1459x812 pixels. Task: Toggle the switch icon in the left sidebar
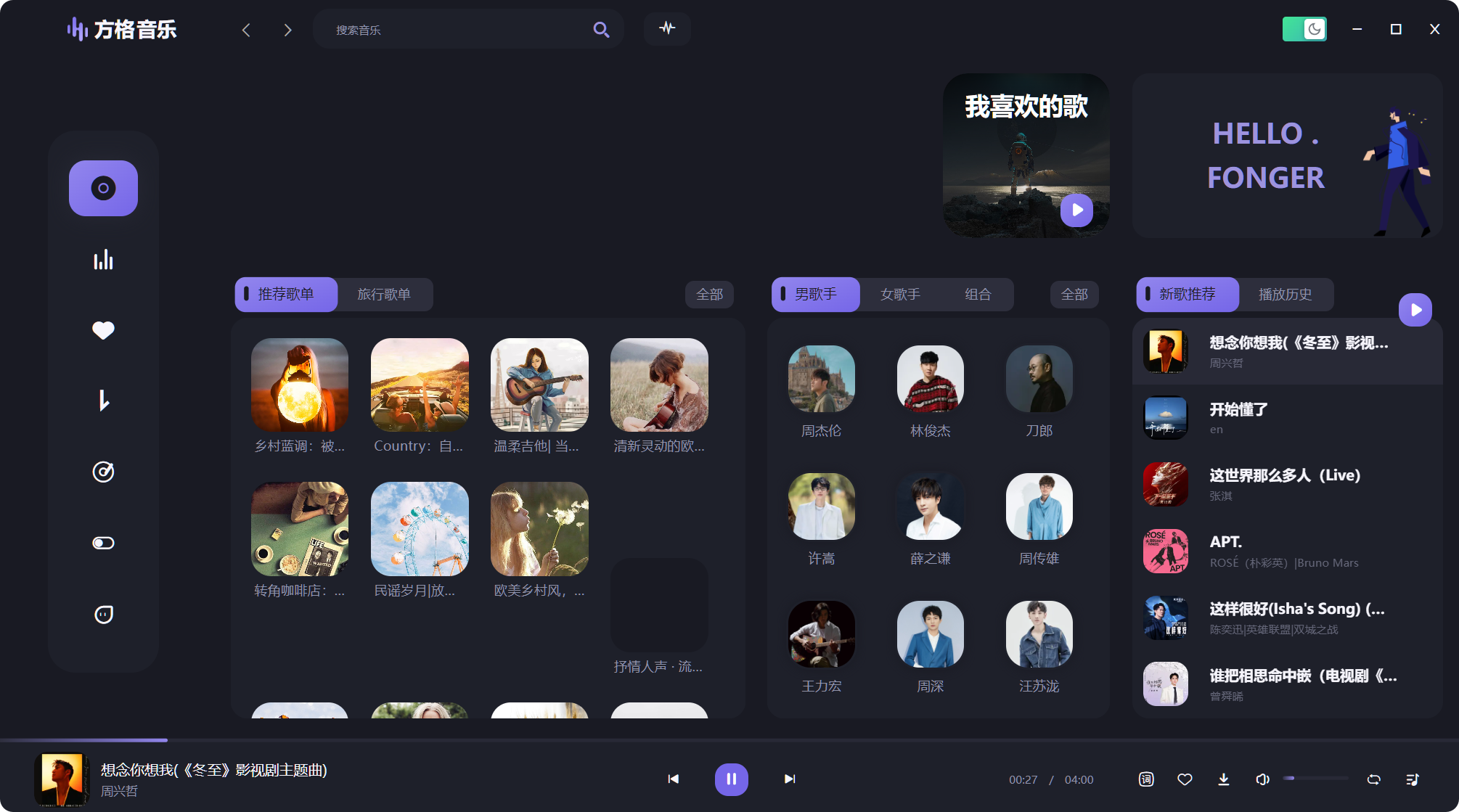[x=103, y=542]
